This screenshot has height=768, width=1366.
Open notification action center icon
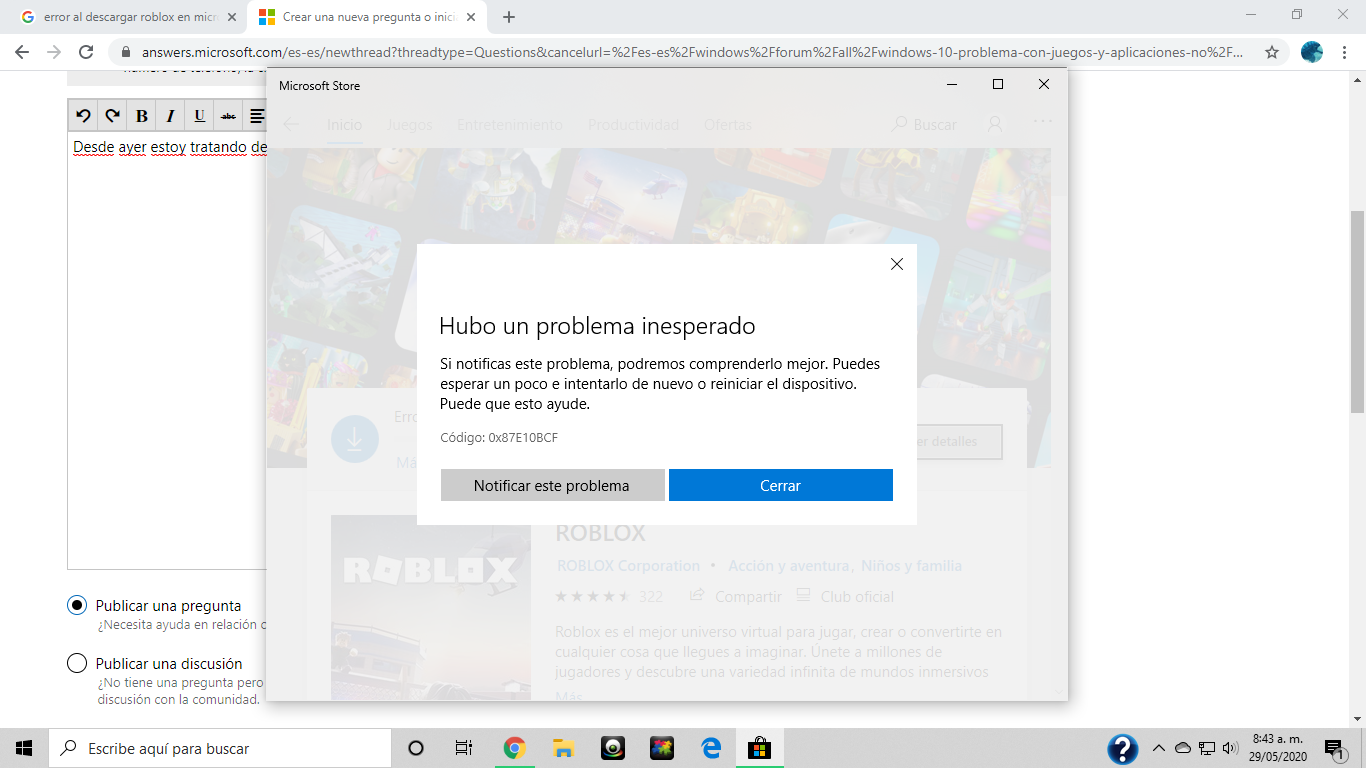[1335, 748]
